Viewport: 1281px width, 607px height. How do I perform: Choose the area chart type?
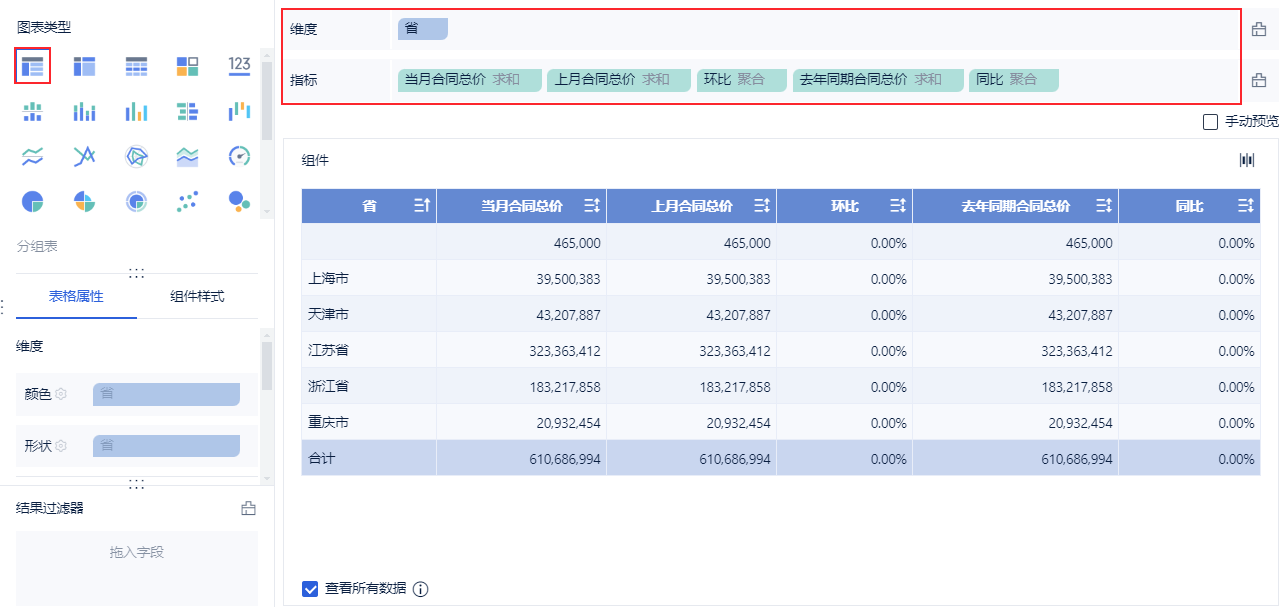tap(187, 156)
